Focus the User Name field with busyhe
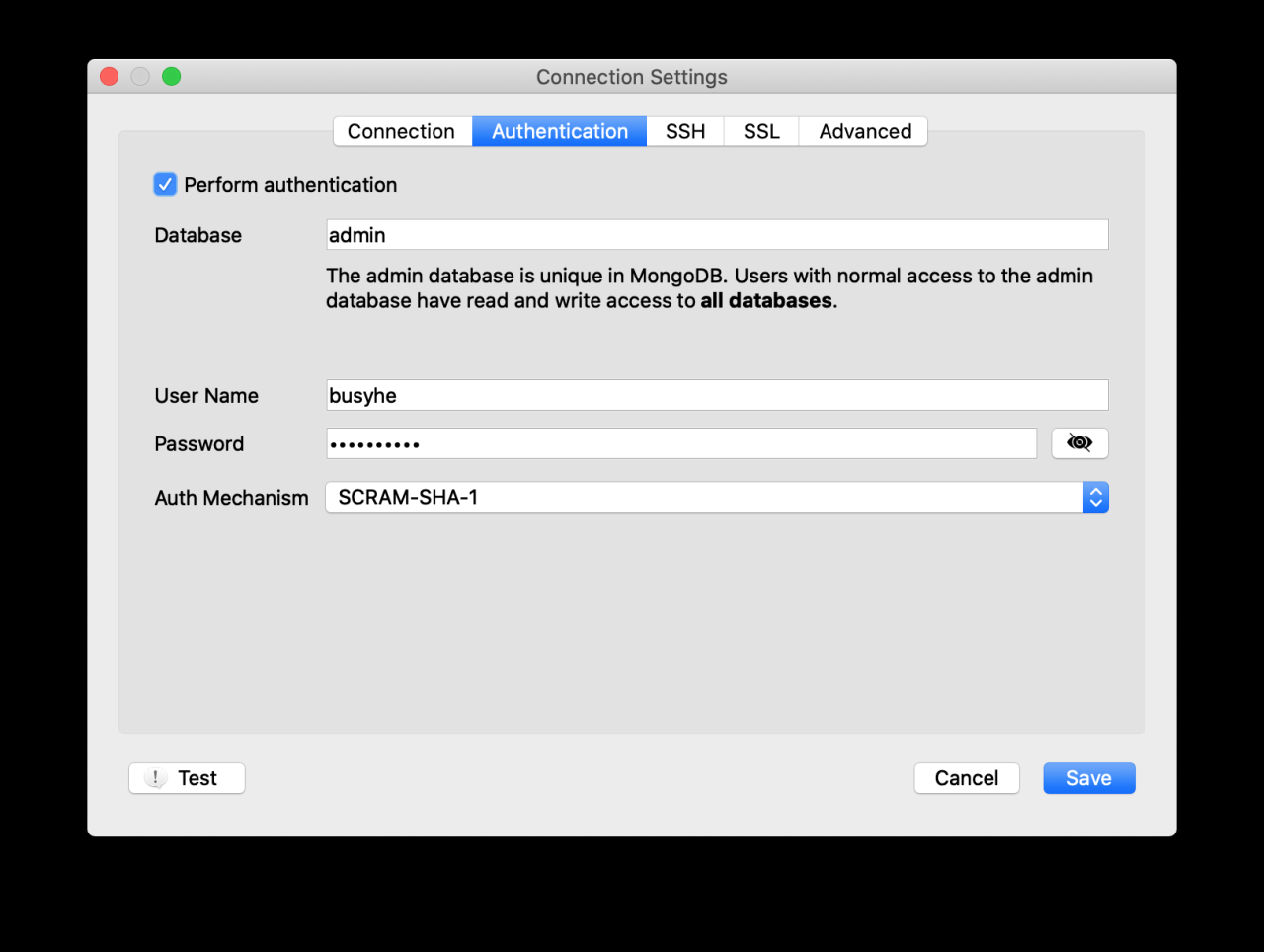1264x952 pixels. (717, 395)
